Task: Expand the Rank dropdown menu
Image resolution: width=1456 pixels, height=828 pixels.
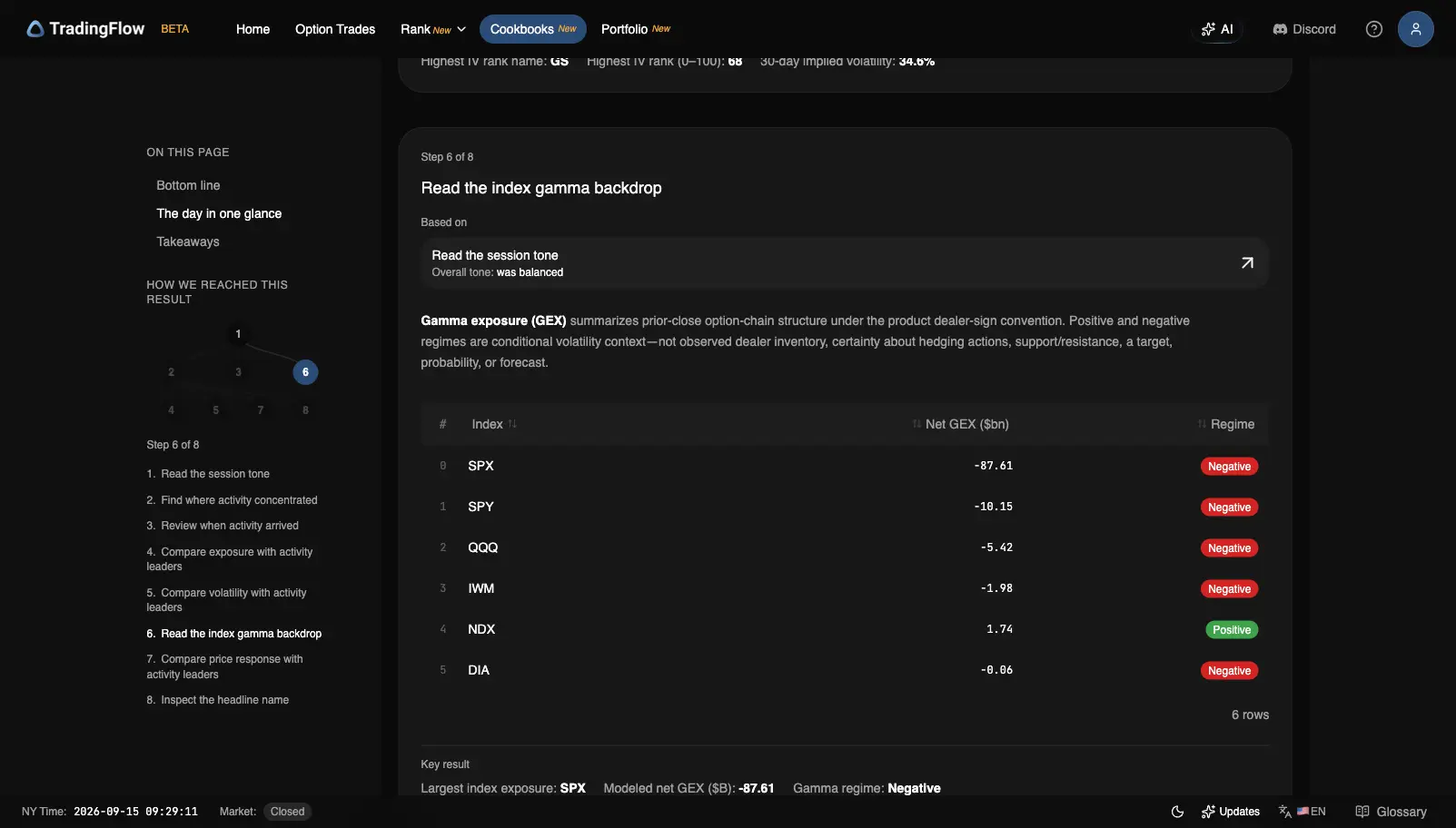Action: tap(433, 29)
